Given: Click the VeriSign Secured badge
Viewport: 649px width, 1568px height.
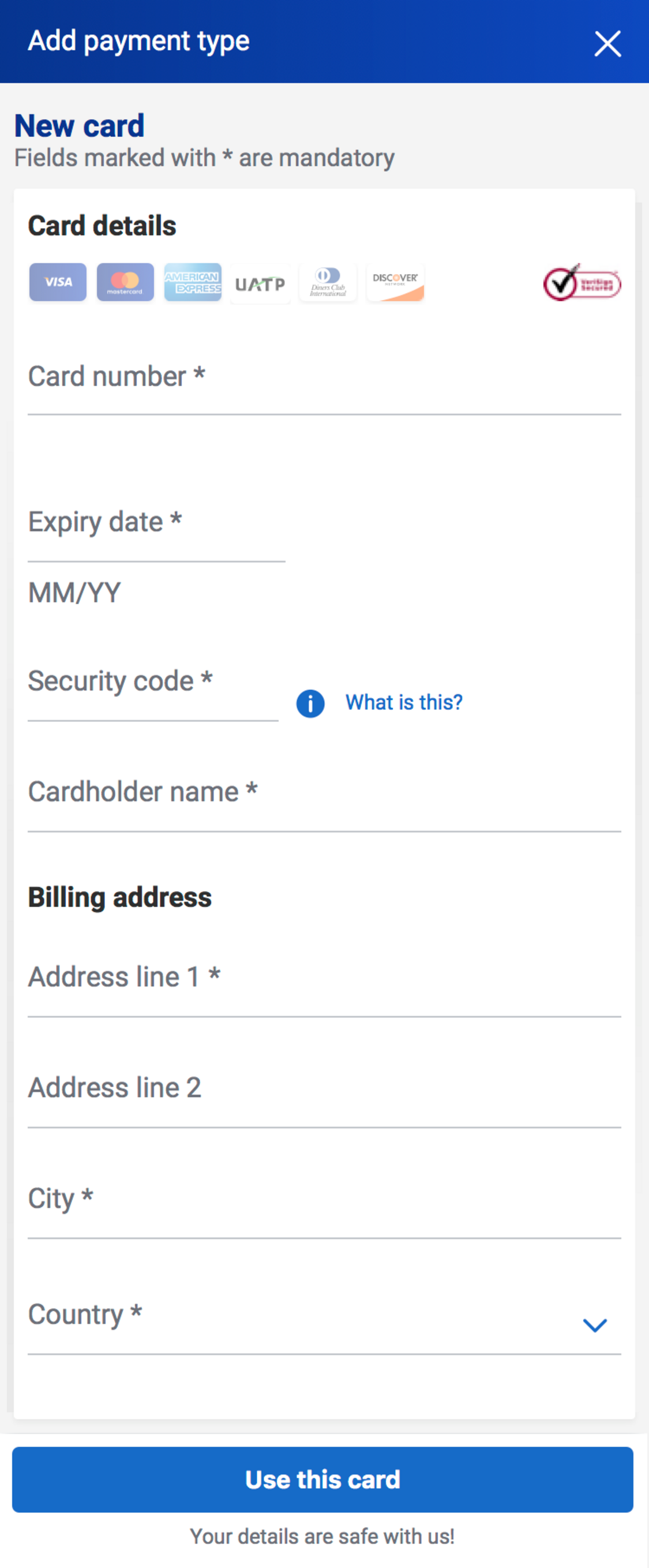Looking at the screenshot, I should [x=581, y=282].
